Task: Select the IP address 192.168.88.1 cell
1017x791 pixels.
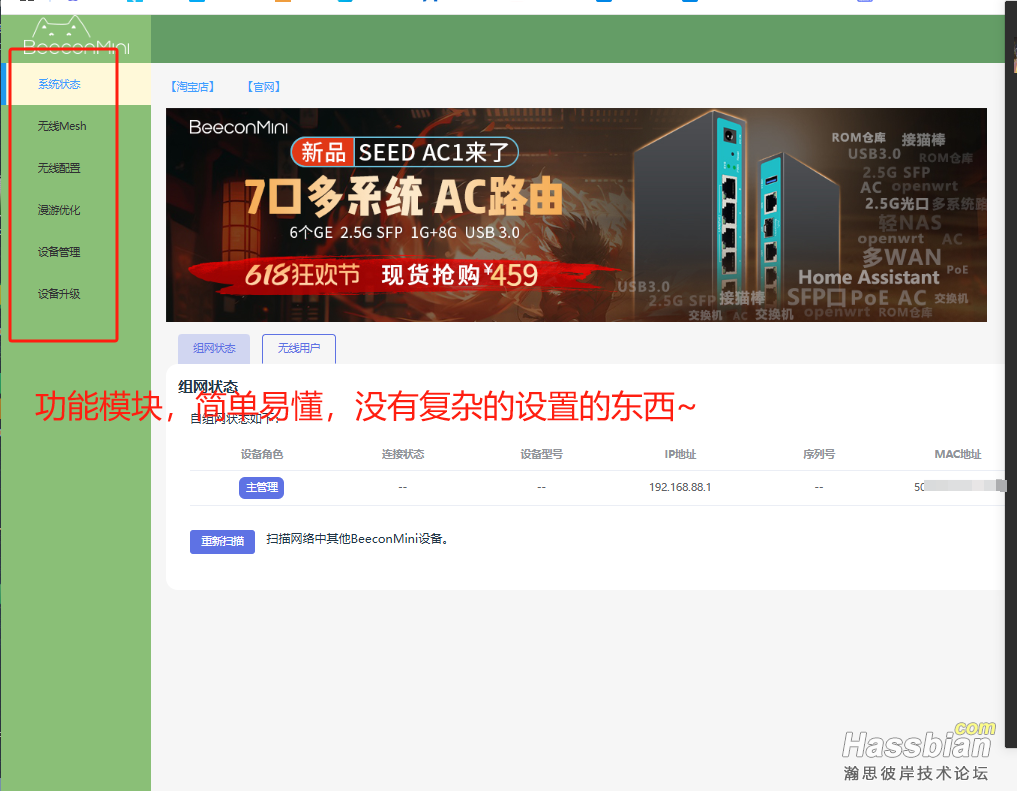Action: coord(680,488)
